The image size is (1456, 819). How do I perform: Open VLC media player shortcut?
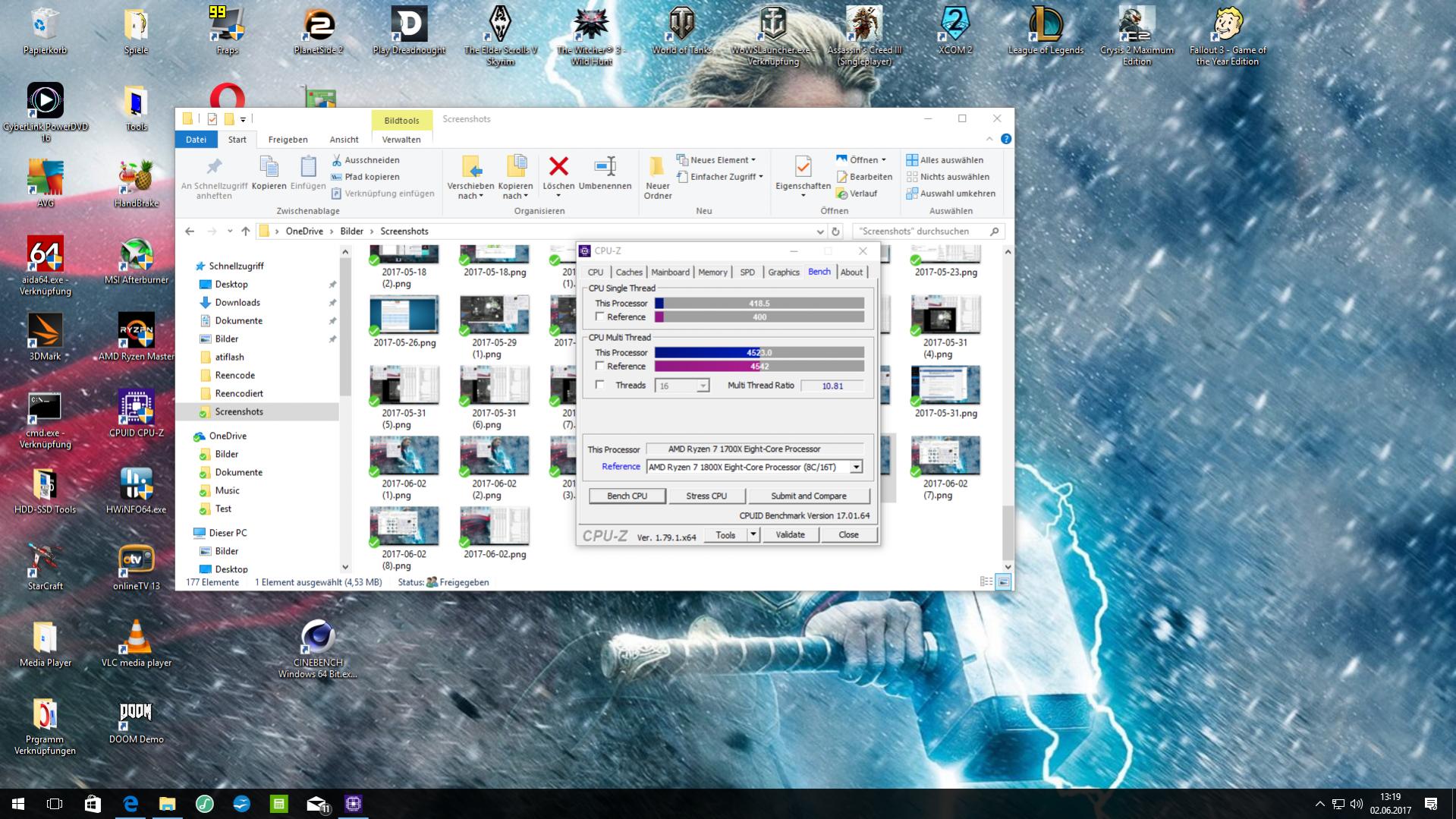tap(137, 644)
